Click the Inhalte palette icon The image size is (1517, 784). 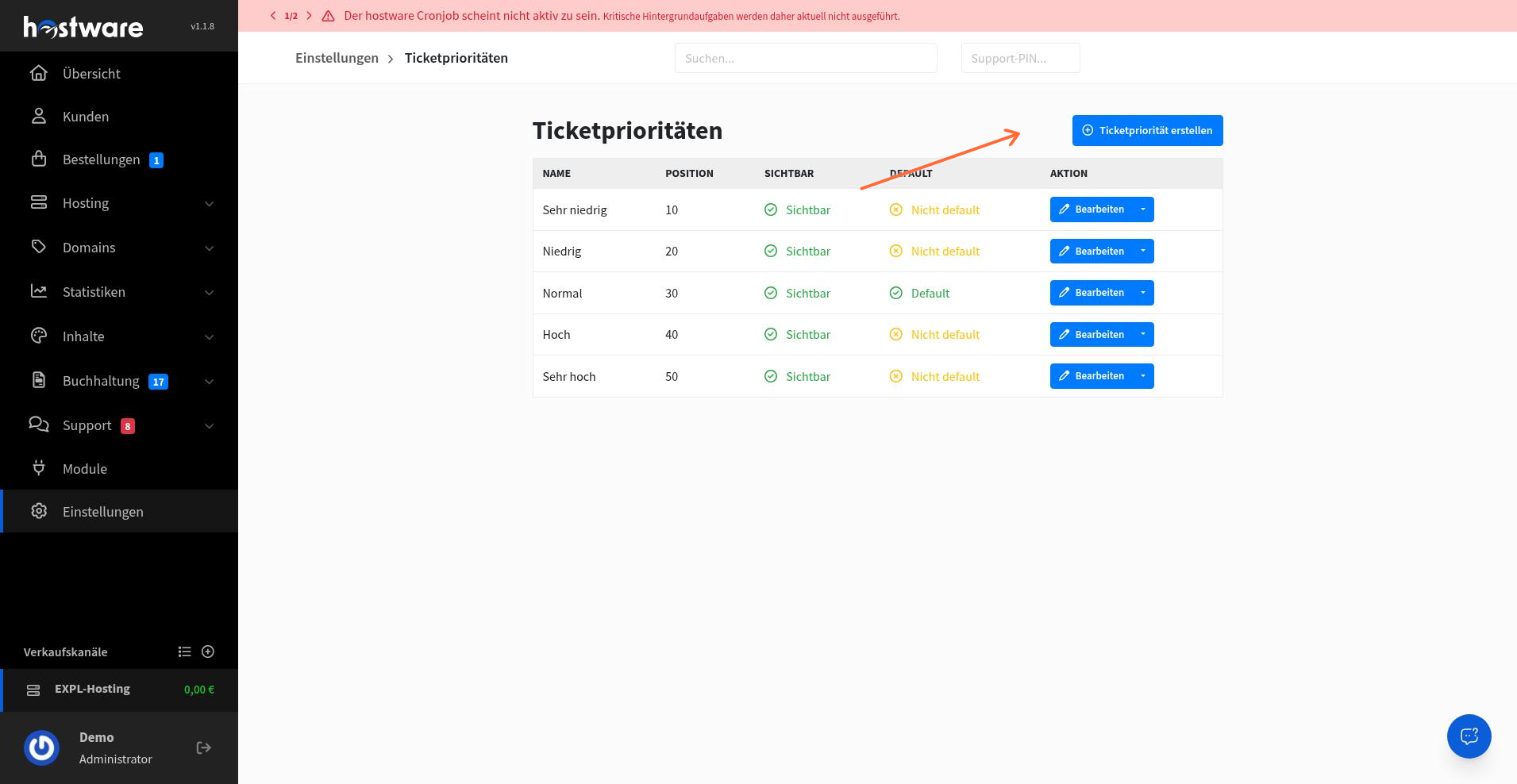pyautogui.click(x=39, y=336)
